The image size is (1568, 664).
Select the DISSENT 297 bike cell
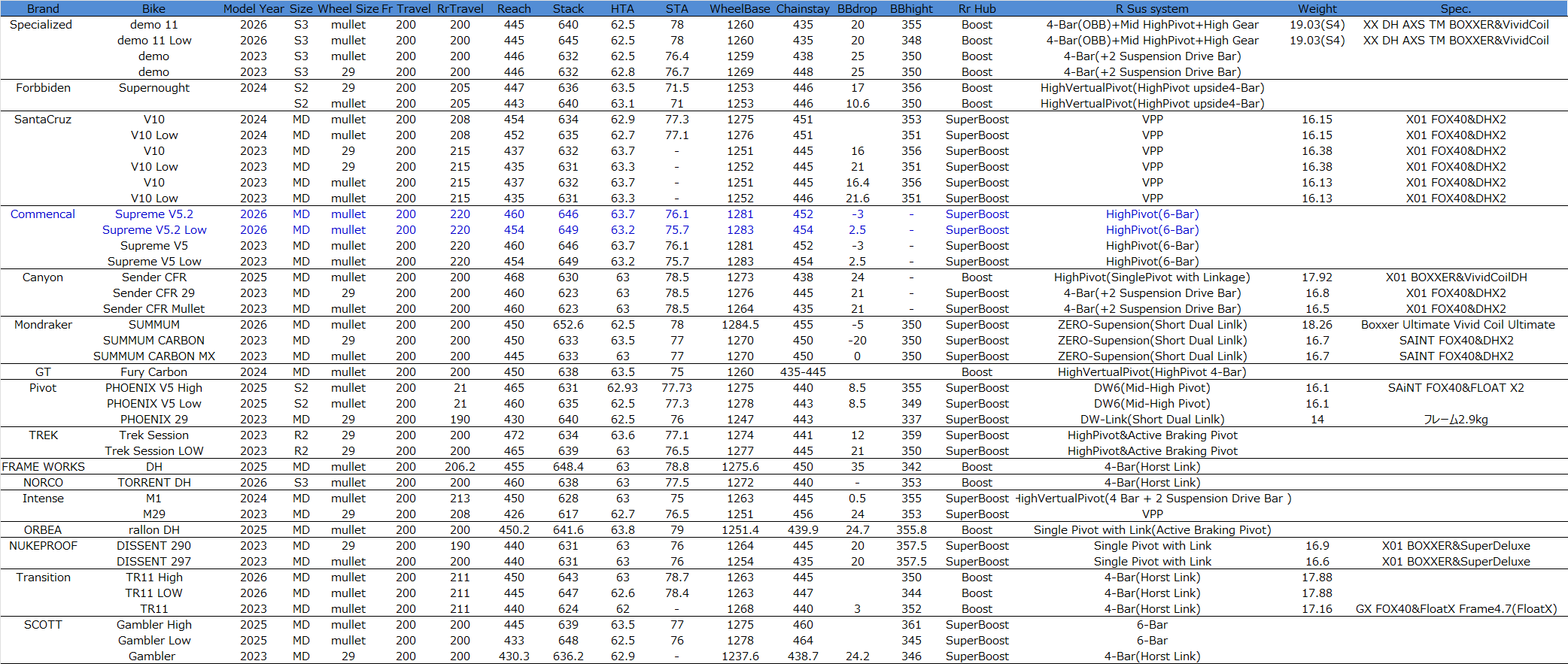pos(153,562)
